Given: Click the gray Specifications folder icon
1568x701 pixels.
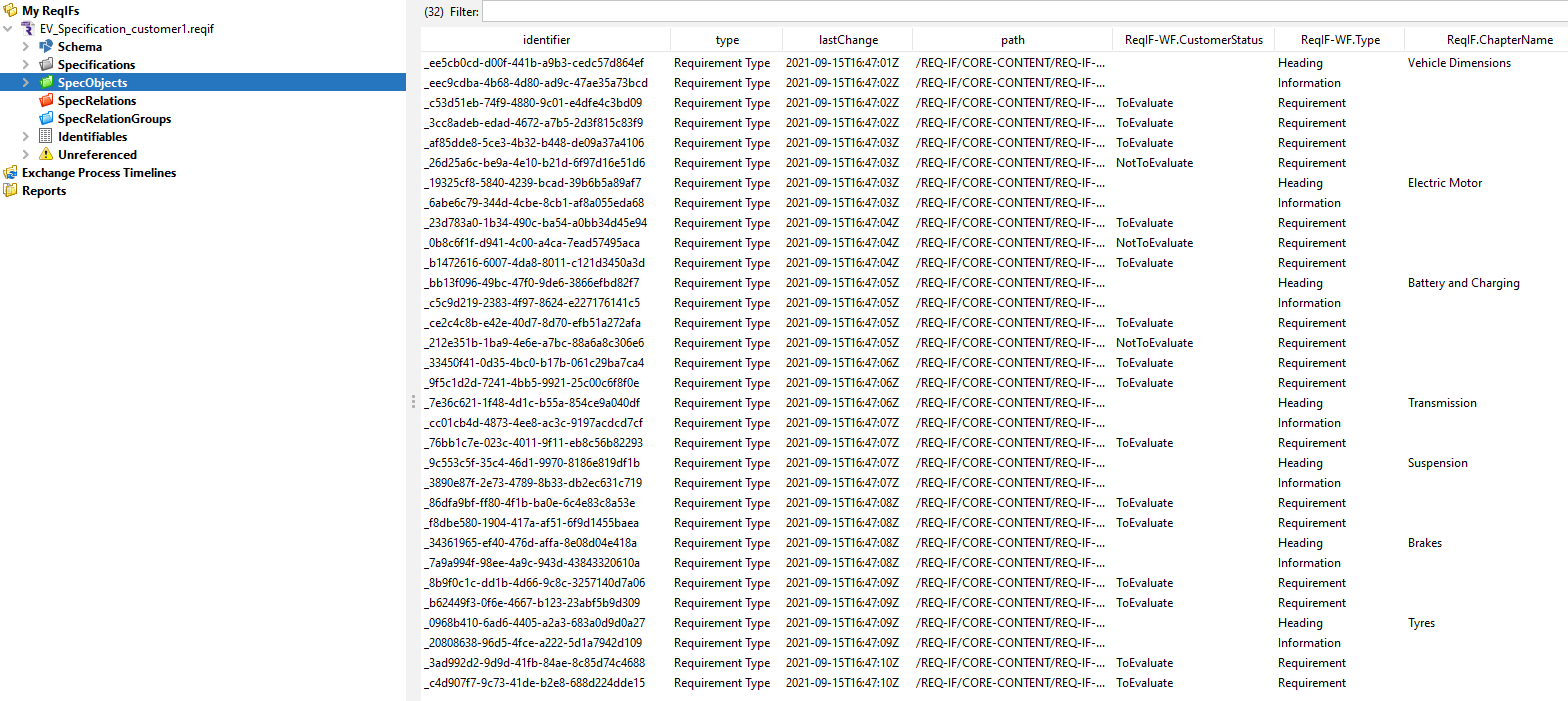Looking at the screenshot, I should [46, 65].
